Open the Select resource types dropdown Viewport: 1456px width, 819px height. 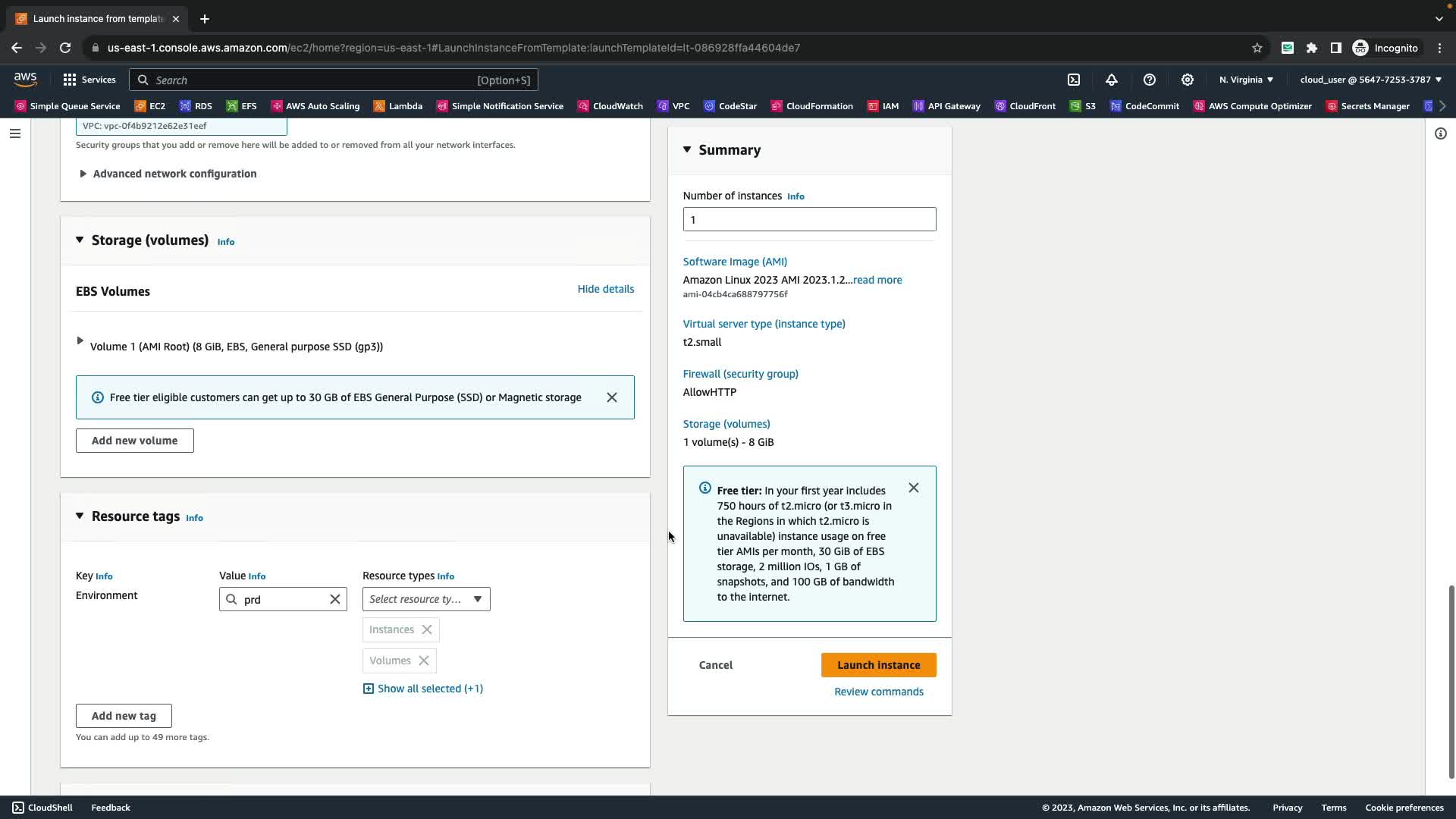pyautogui.click(x=426, y=599)
